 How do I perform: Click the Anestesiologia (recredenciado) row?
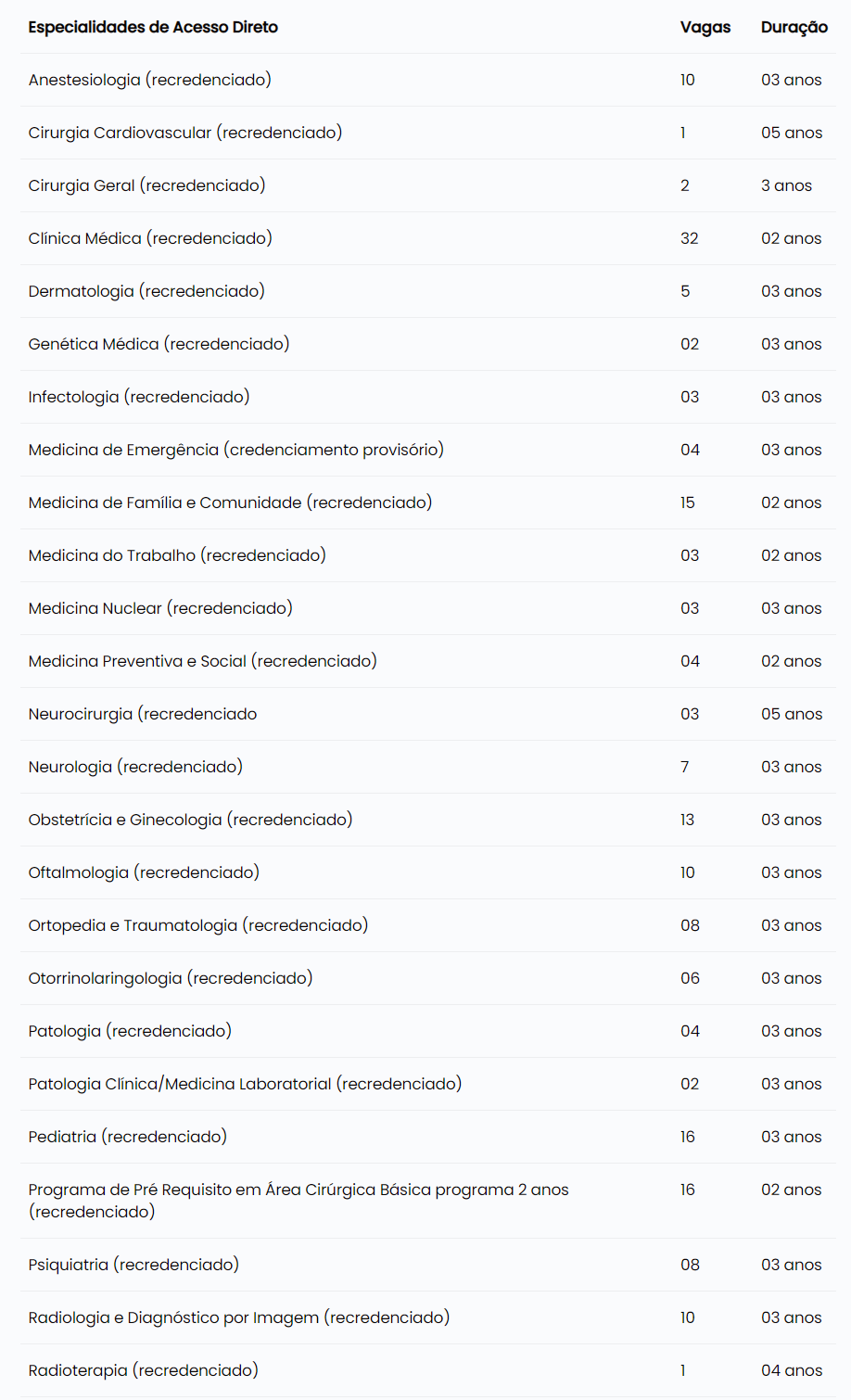(428, 80)
